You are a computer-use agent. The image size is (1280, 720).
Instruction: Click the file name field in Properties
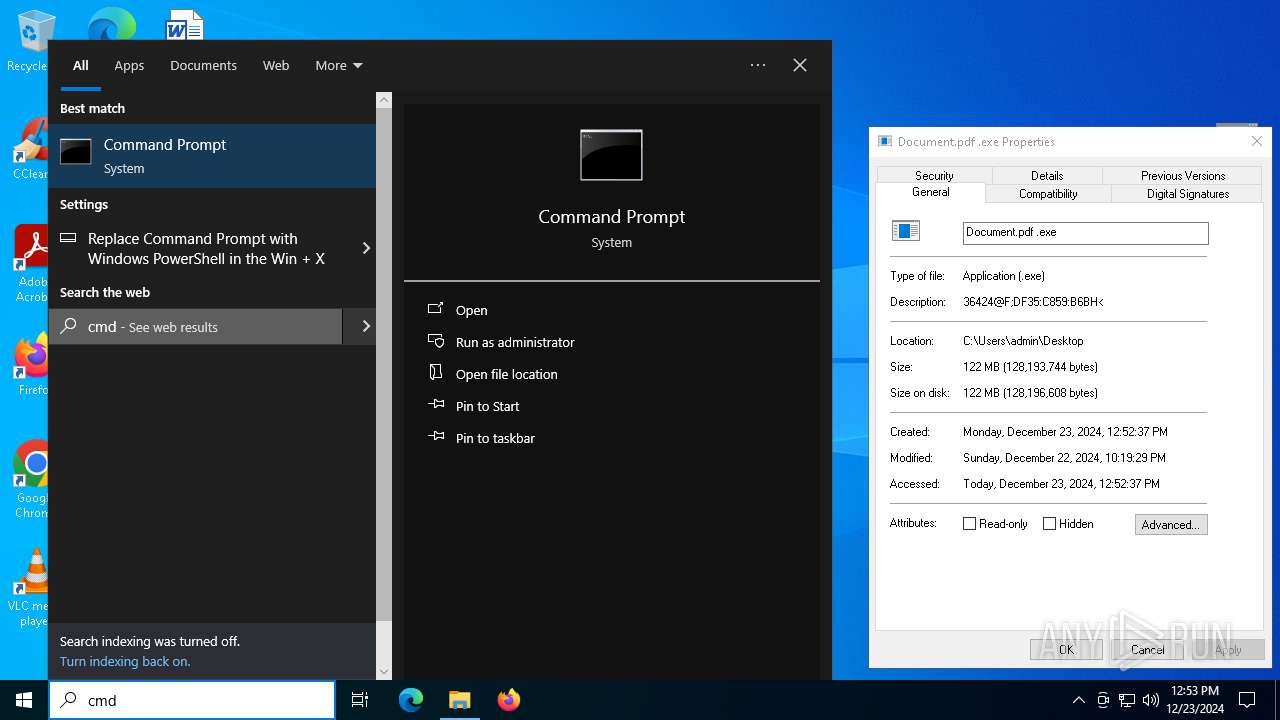point(1085,232)
